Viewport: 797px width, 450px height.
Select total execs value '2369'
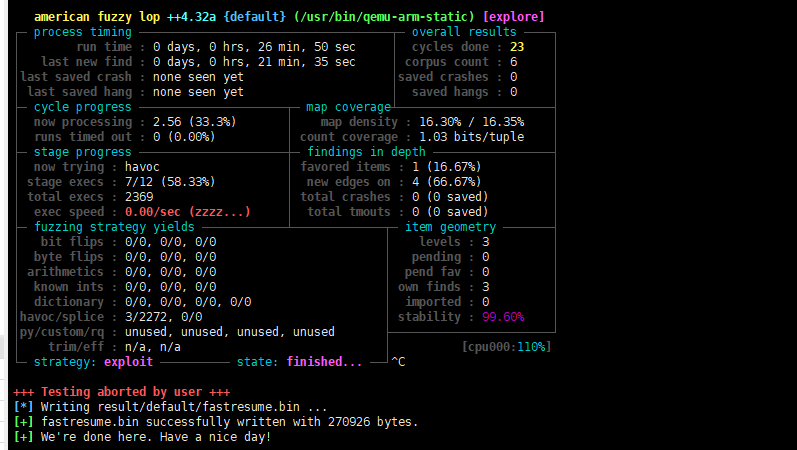pyautogui.click(x=139, y=197)
